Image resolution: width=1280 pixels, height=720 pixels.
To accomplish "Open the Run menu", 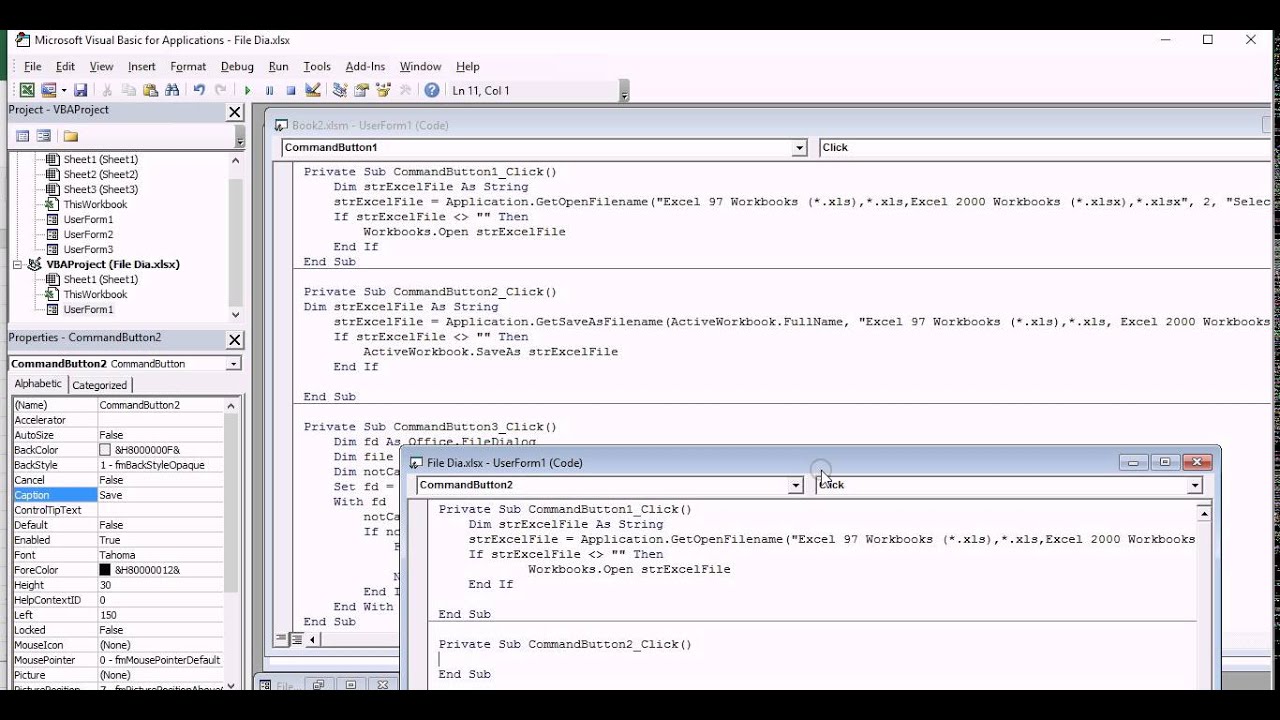I will point(279,66).
